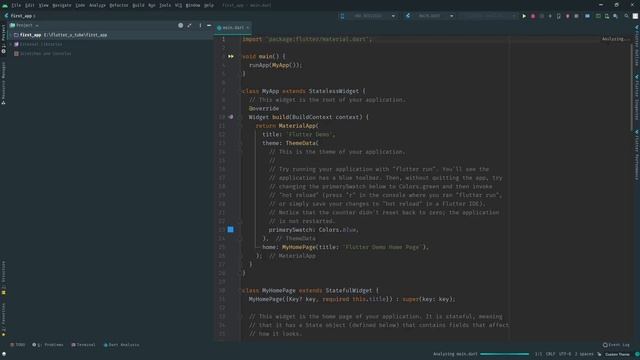The width and height of the screenshot is (640, 360).
Task: Click line number 1 in the gutter
Action: click(223, 39)
